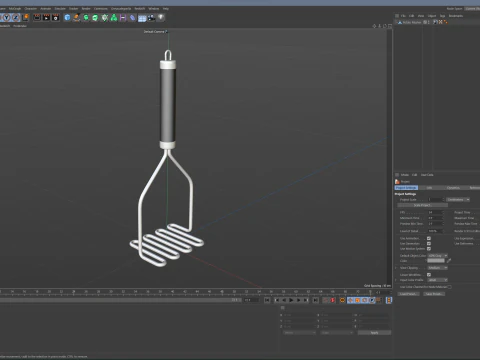Toggle Use Motion System checkbox
Viewport: 480px width, 360px height.
pos(429,249)
